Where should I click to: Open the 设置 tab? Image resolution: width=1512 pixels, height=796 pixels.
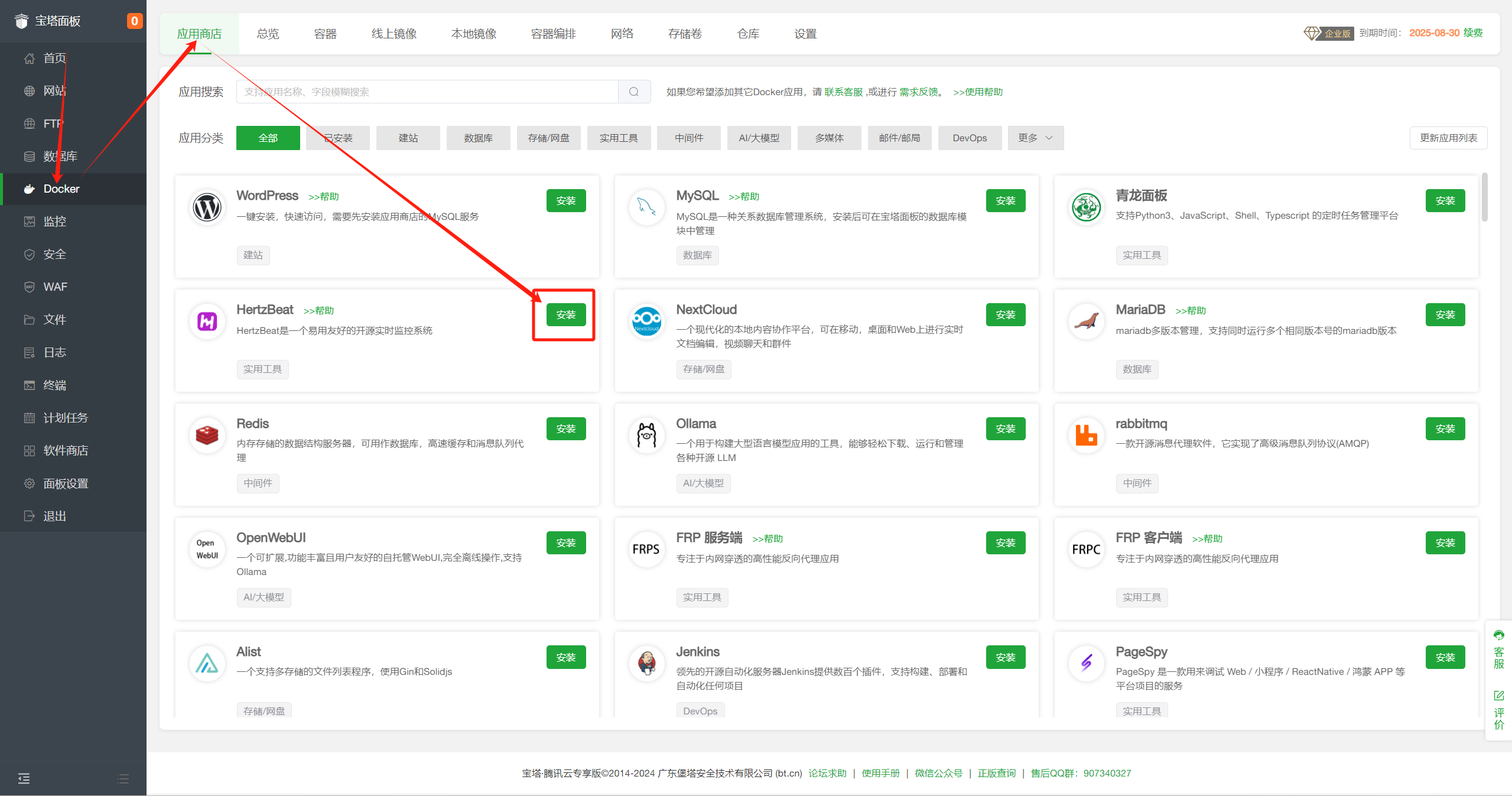(805, 34)
